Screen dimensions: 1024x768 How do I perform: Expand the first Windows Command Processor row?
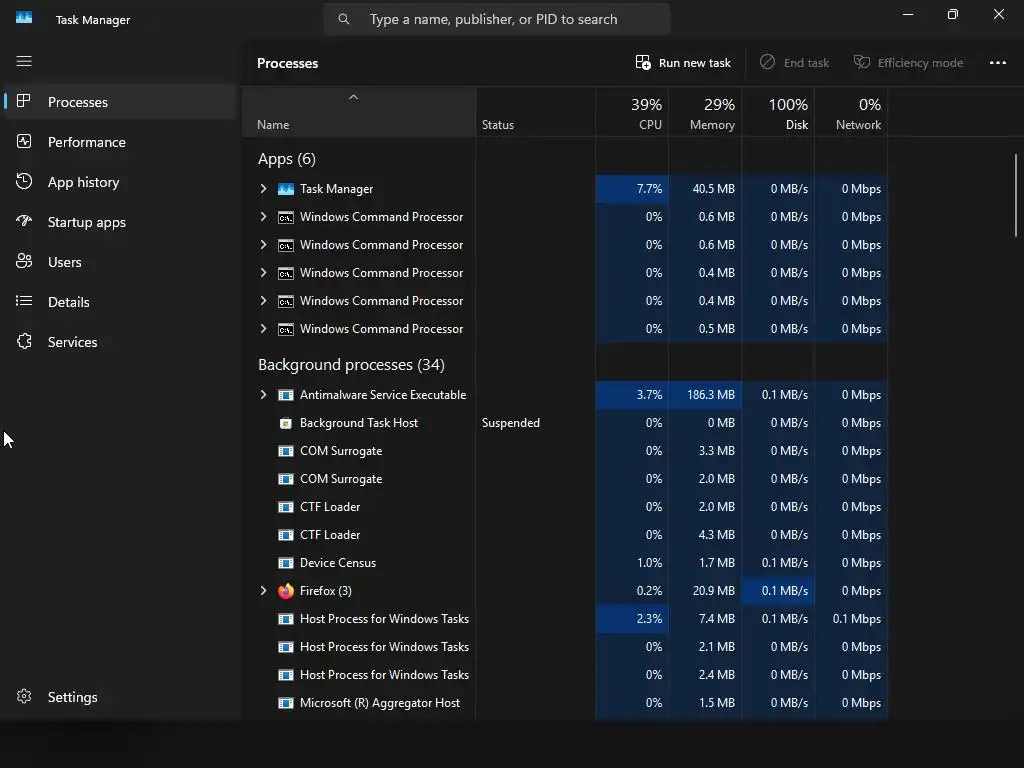pos(263,217)
